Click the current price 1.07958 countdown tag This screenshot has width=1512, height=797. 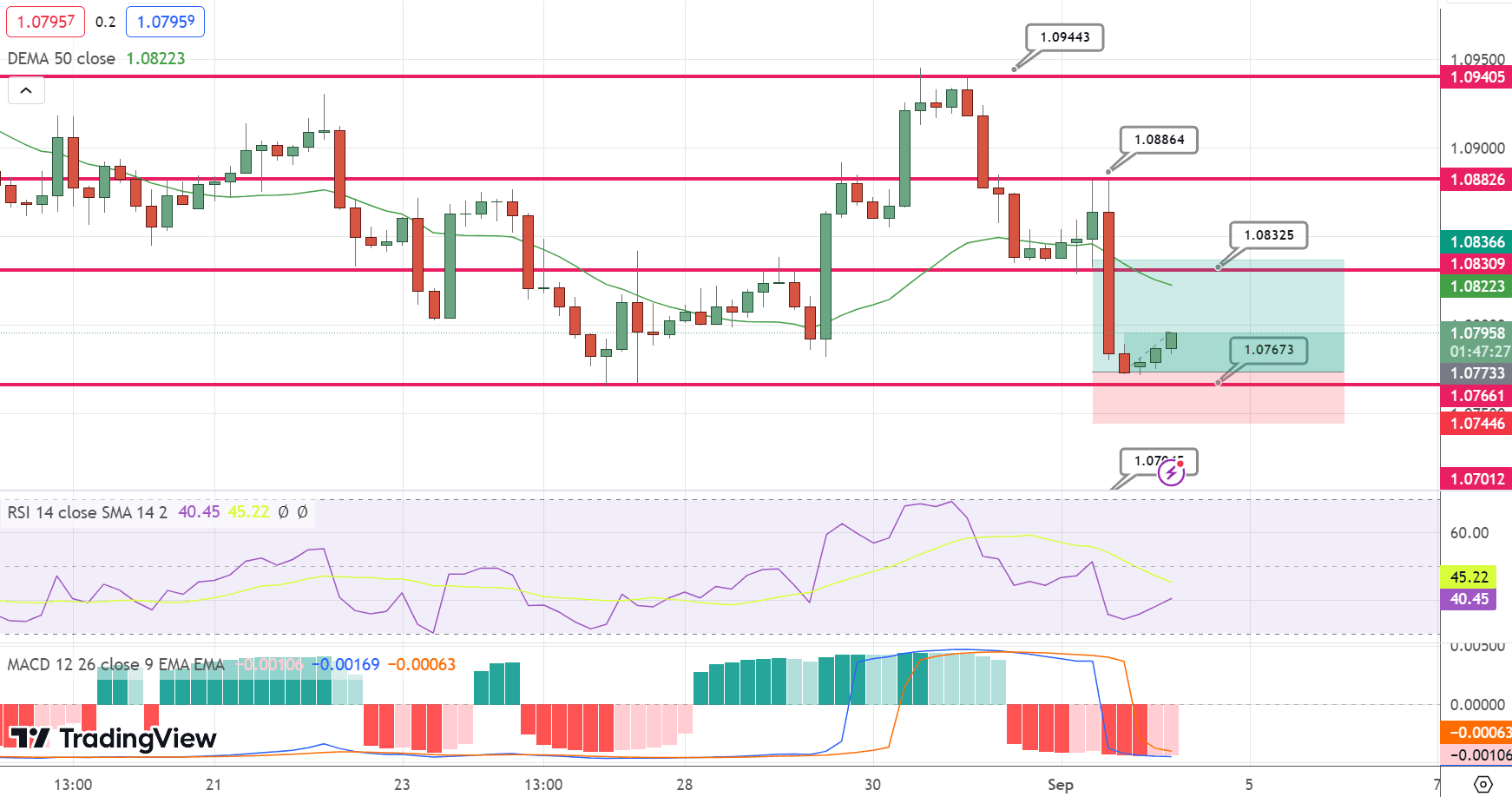pyautogui.click(x=1476, y=342)
